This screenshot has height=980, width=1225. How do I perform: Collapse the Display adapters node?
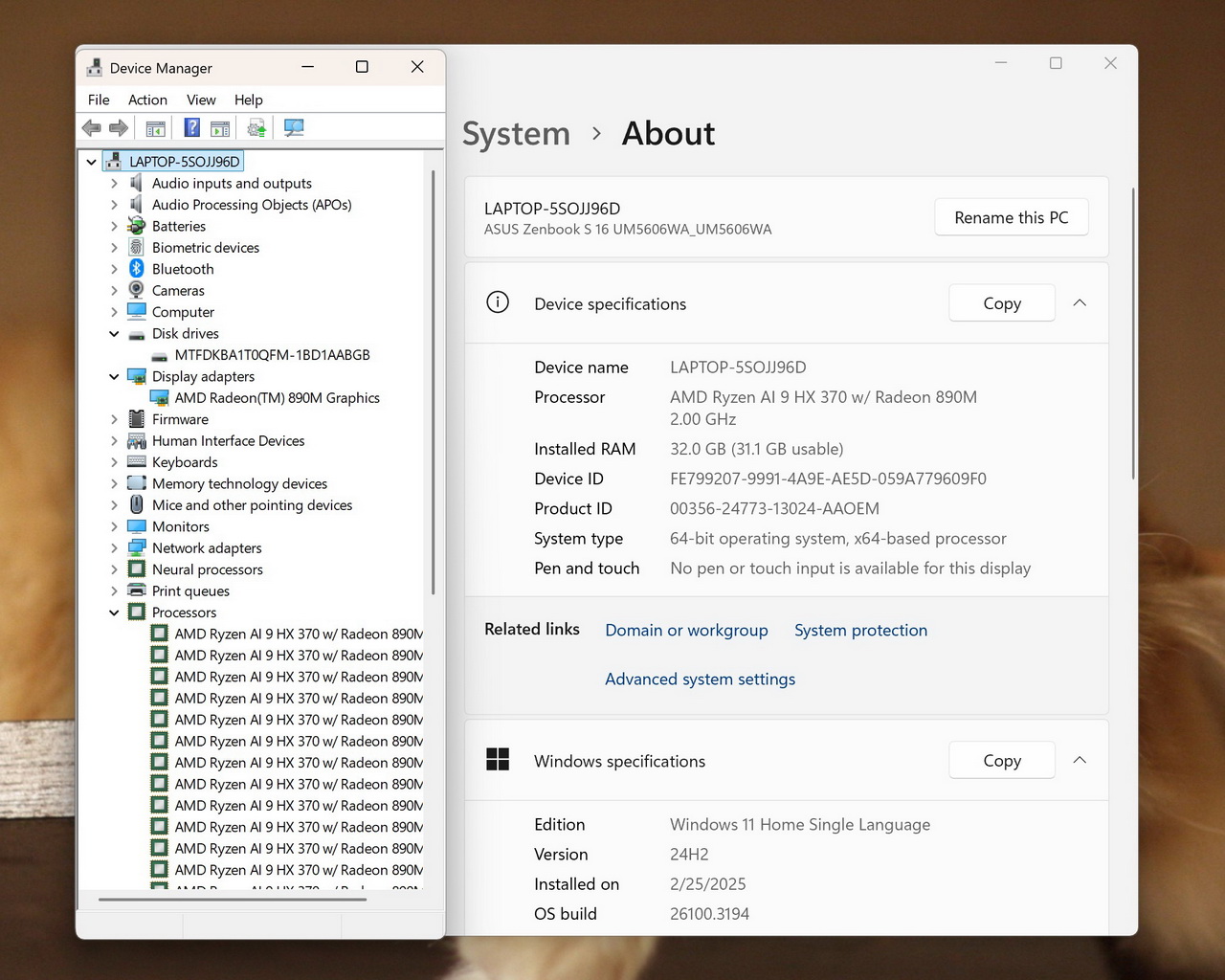click(114, 376)
